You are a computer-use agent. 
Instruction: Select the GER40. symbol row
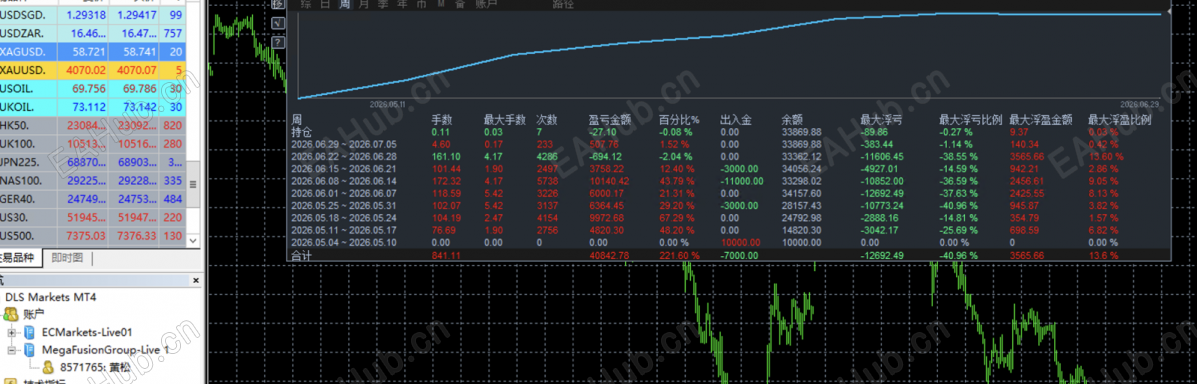point(93,198)
